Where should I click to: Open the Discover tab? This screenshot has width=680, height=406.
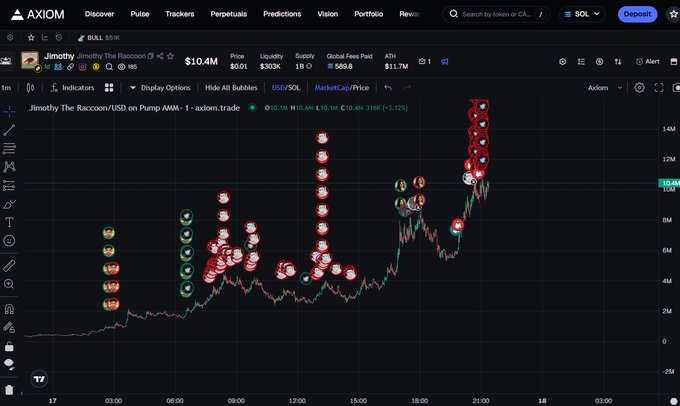click(99, 14)
